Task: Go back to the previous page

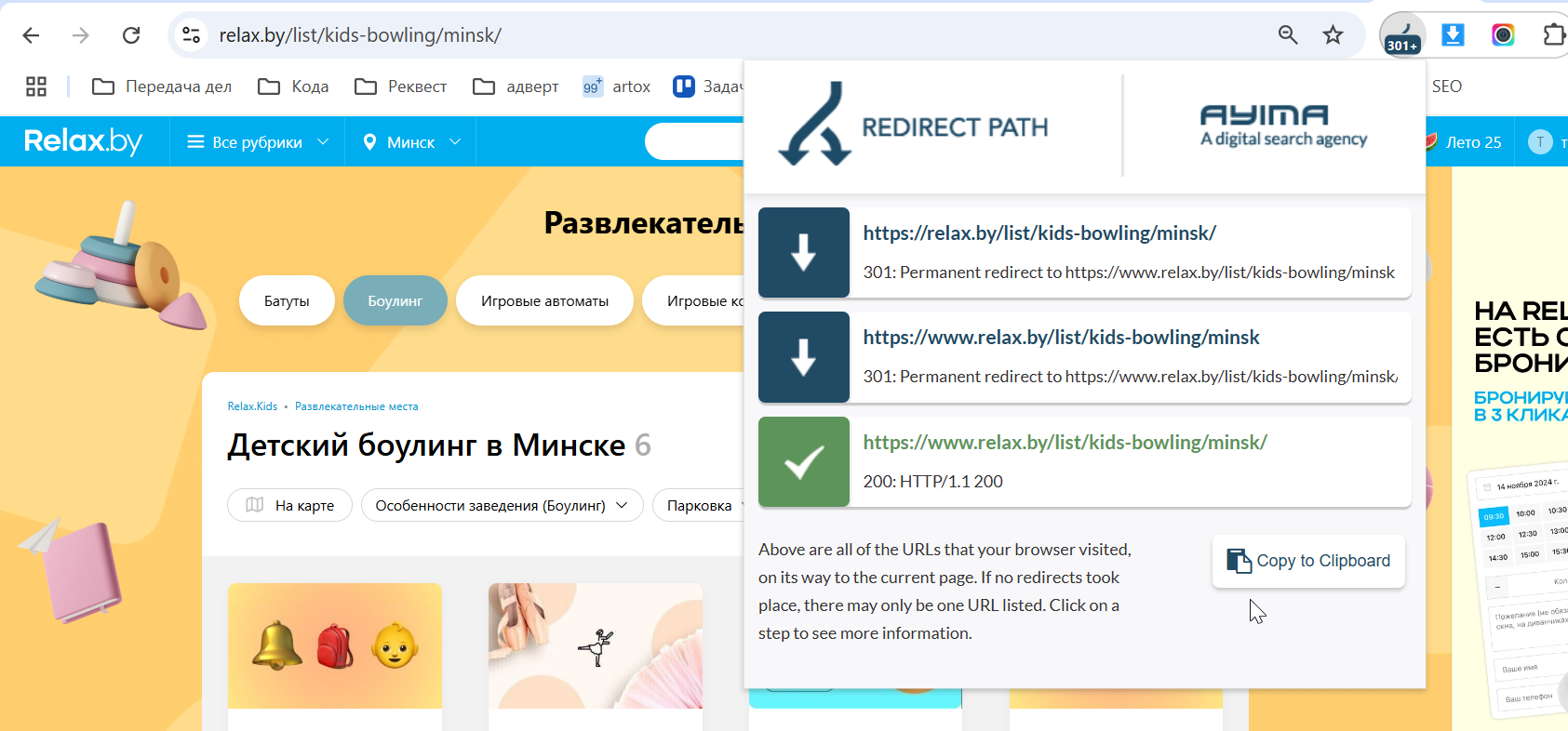Action: click(31, 35)
